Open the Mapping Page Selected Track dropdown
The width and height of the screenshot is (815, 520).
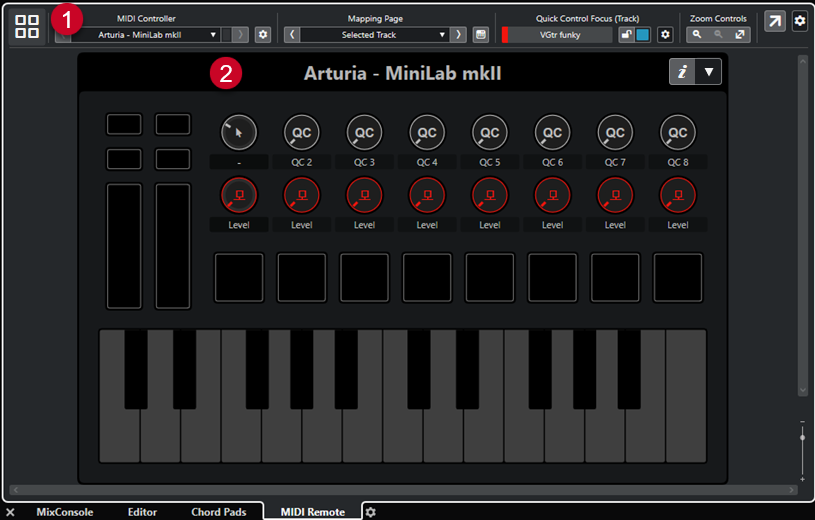point(375,35)
